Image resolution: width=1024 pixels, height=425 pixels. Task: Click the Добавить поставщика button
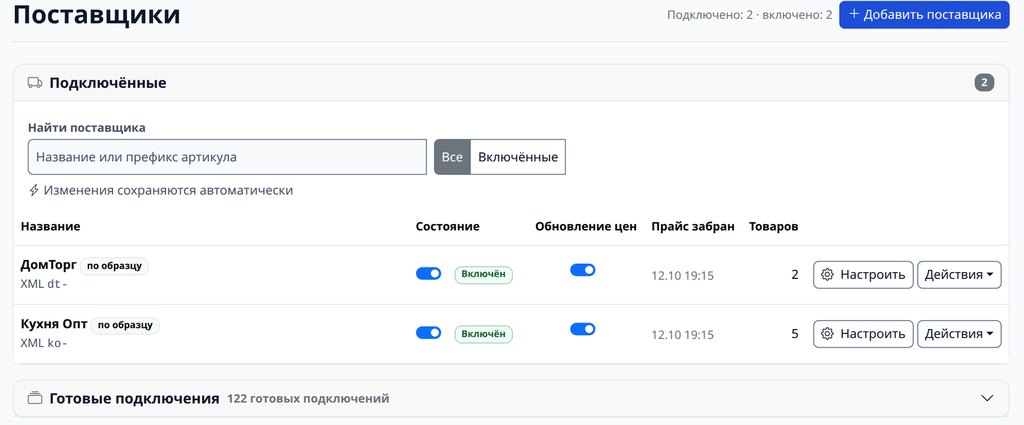click(x=924, y=14)
